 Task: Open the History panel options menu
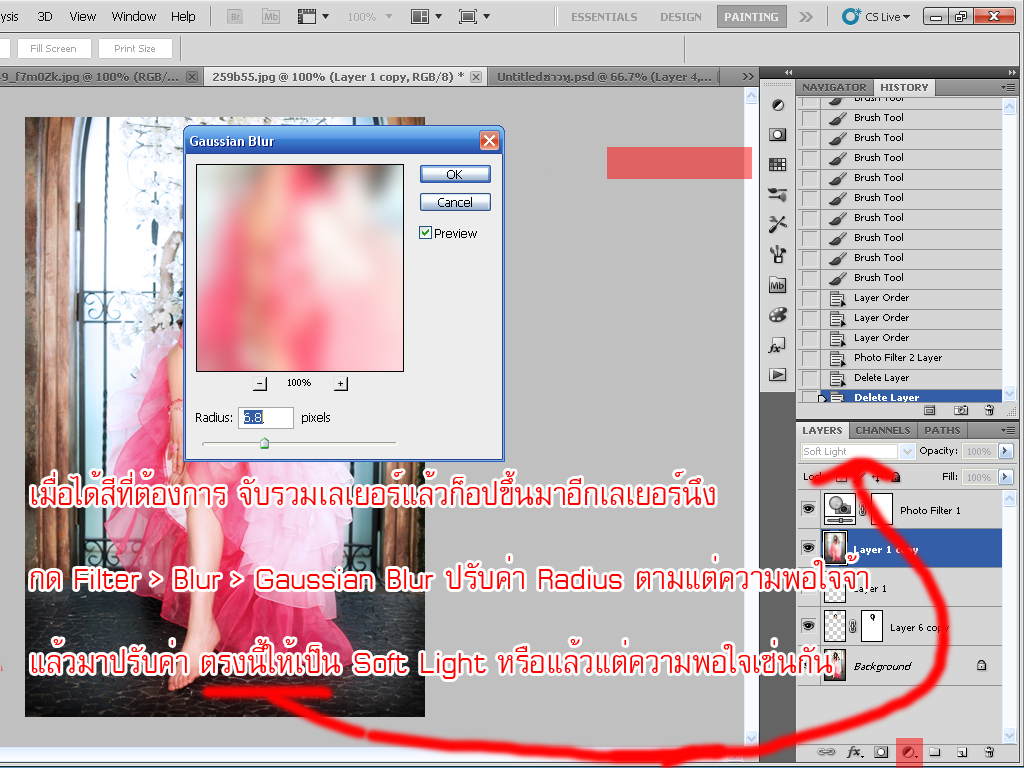(1008, 88)
